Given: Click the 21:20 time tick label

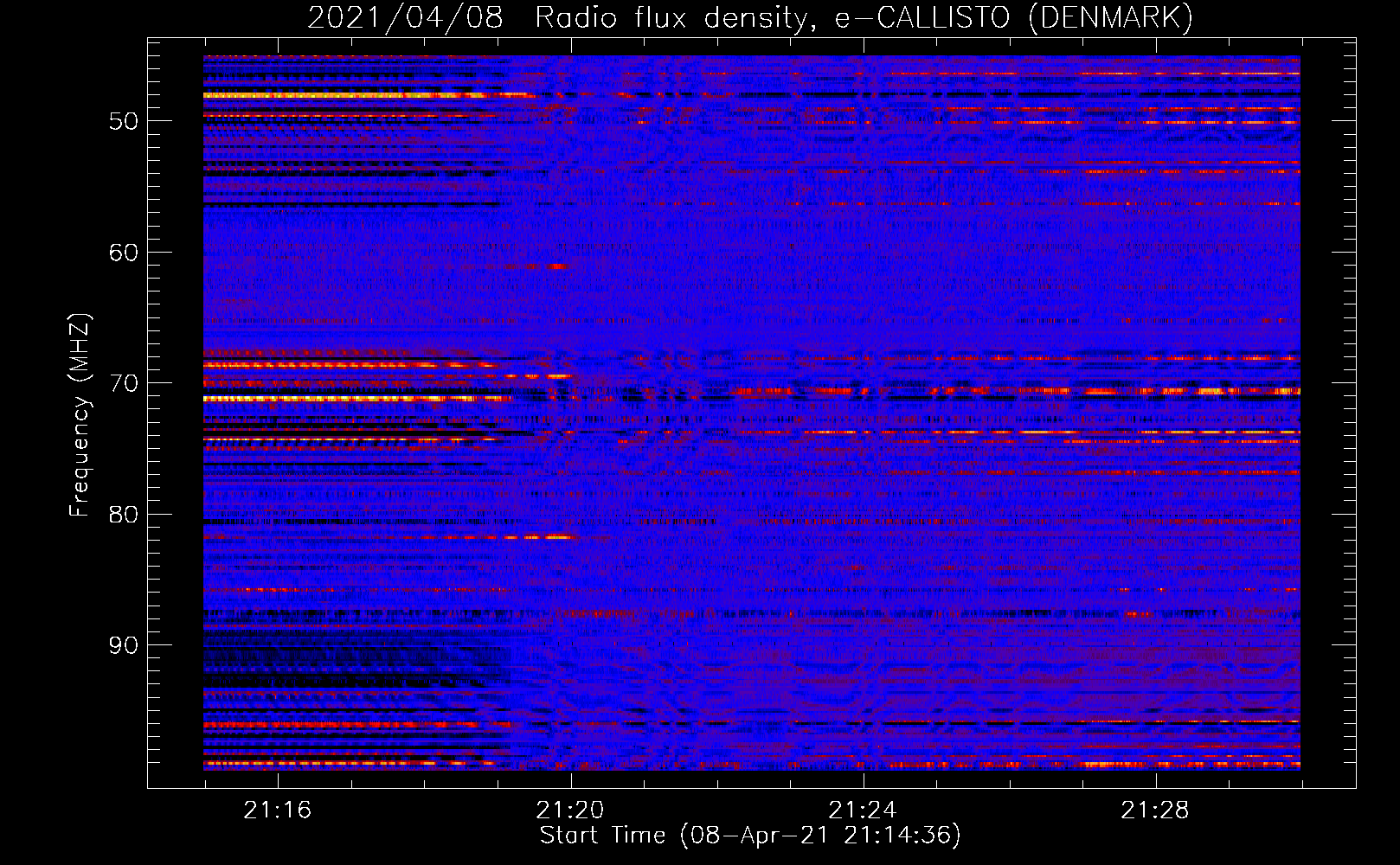Looking at the screenshot, I should point(570,811).
